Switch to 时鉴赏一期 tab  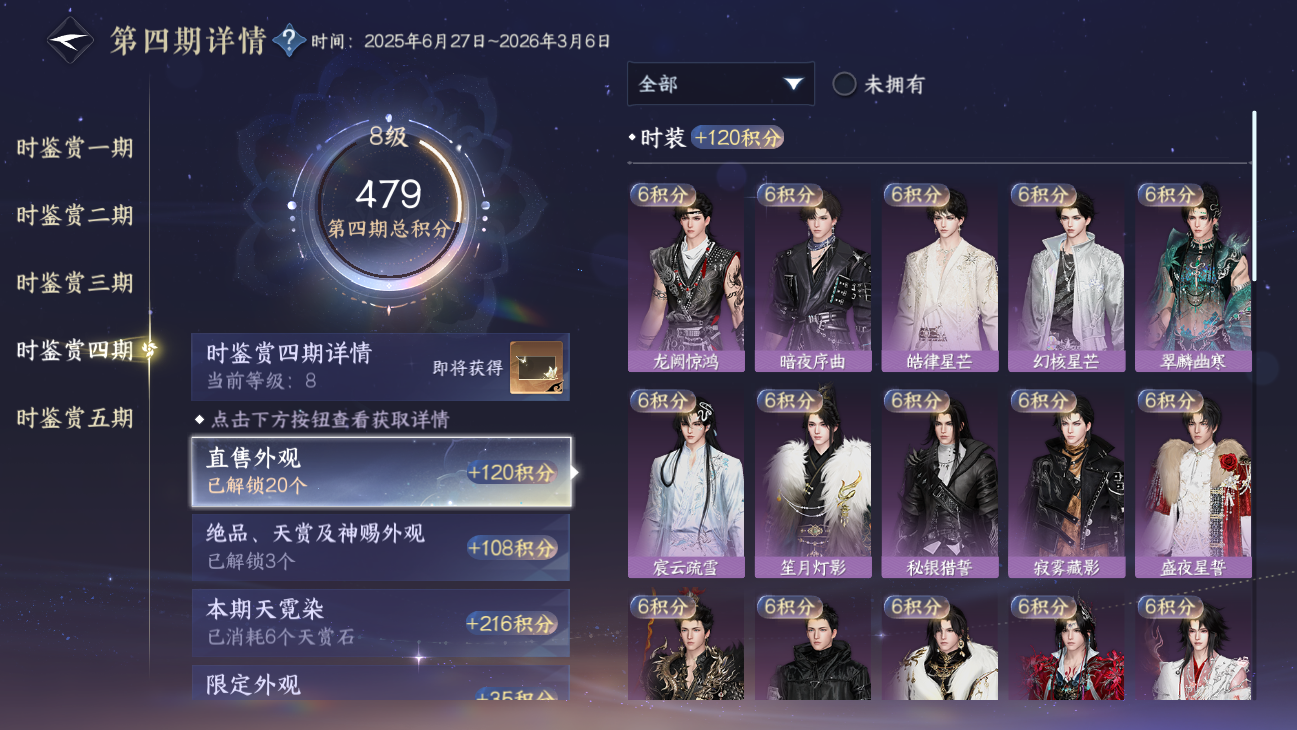click(75, 148)
